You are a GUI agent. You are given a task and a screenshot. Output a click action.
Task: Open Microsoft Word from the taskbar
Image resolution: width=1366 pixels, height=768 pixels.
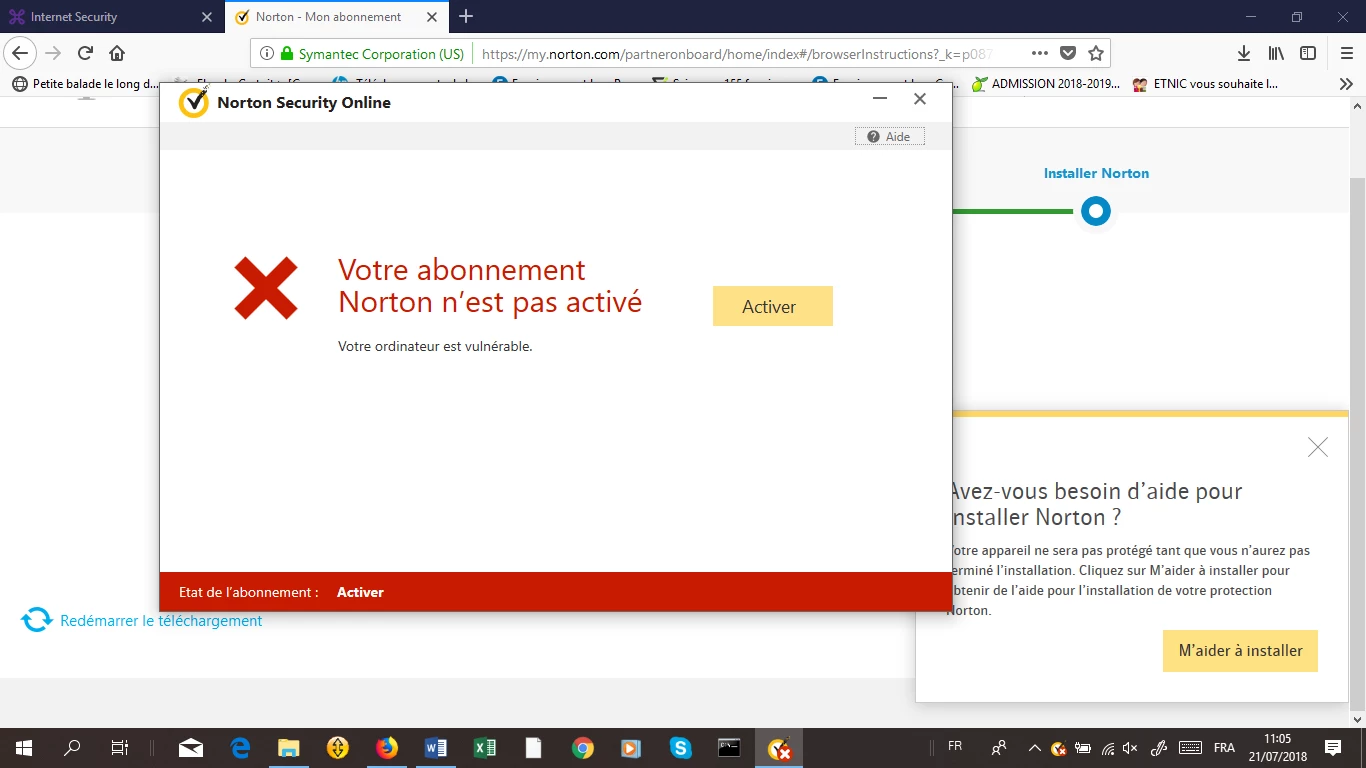point(436,748)
